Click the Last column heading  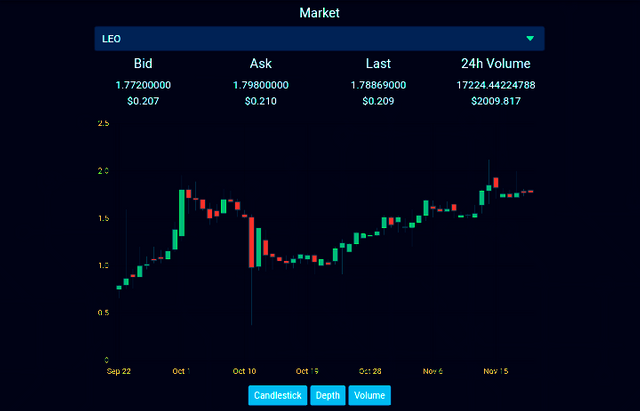pos(378,63)
